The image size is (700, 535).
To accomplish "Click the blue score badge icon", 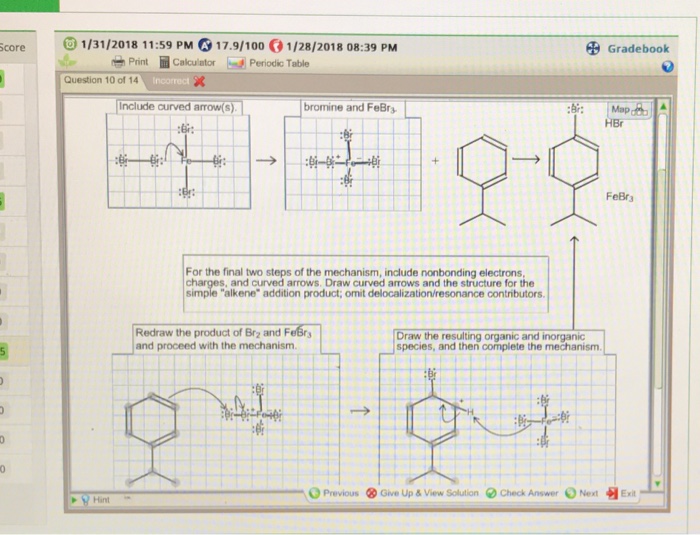I will (x=205, y=45).
